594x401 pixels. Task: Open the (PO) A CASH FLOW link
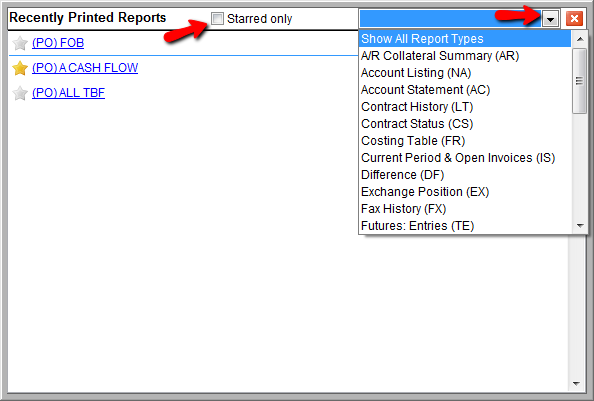[85, 68]
